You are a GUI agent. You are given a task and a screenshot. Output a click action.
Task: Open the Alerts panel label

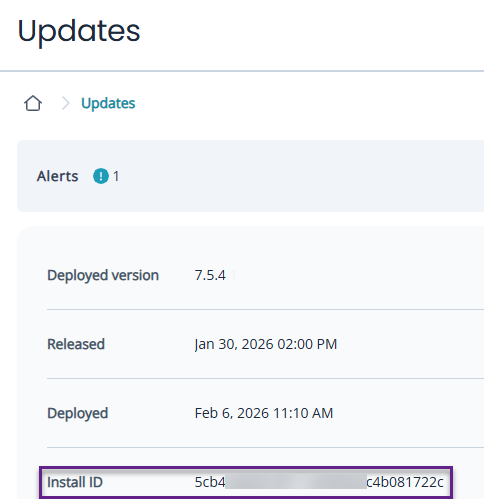[57, 176]
